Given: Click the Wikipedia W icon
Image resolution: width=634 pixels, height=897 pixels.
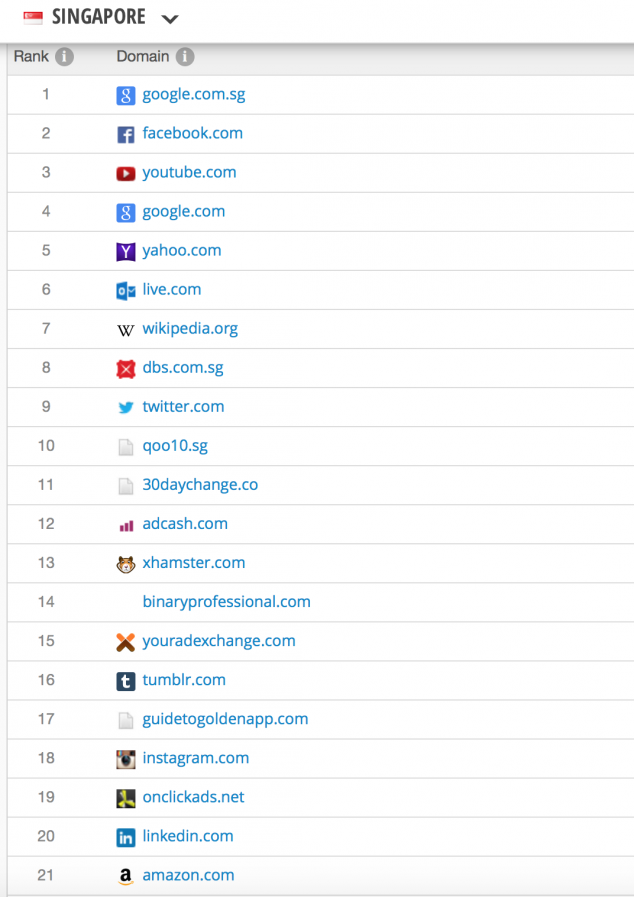Looking at the screenshot, I should [125, 329].
